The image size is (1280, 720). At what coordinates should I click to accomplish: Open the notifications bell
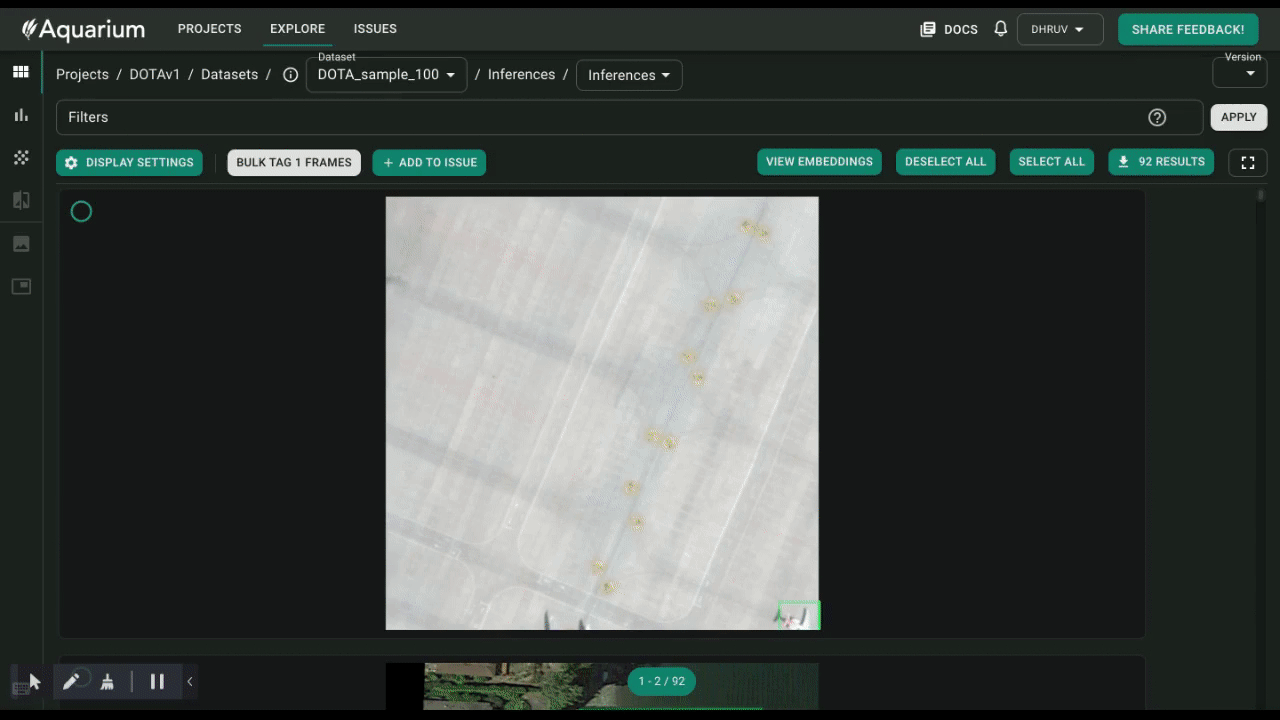click(1000, 29)
